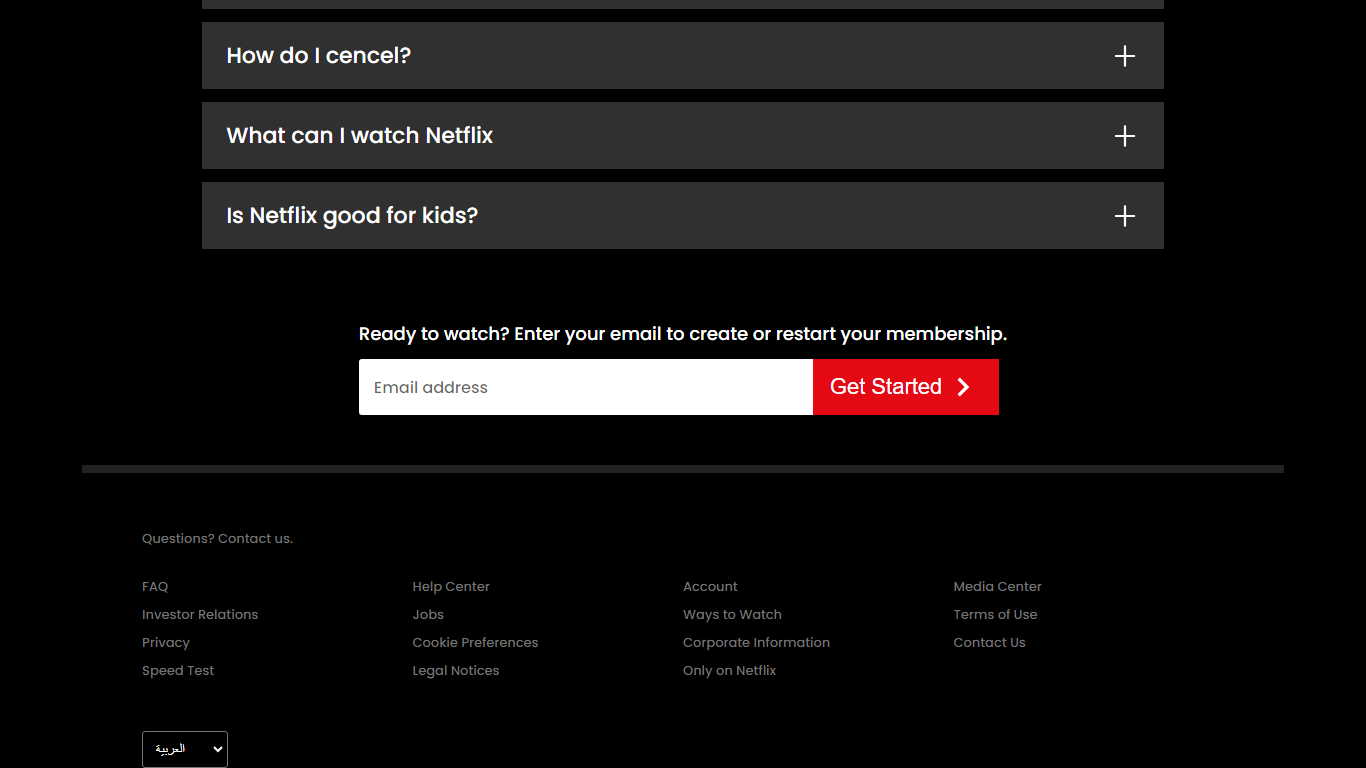Open the Jobs link
The height and width of the screenshot is (768, 1366).
pyautogui.click(x=428, y=615)
